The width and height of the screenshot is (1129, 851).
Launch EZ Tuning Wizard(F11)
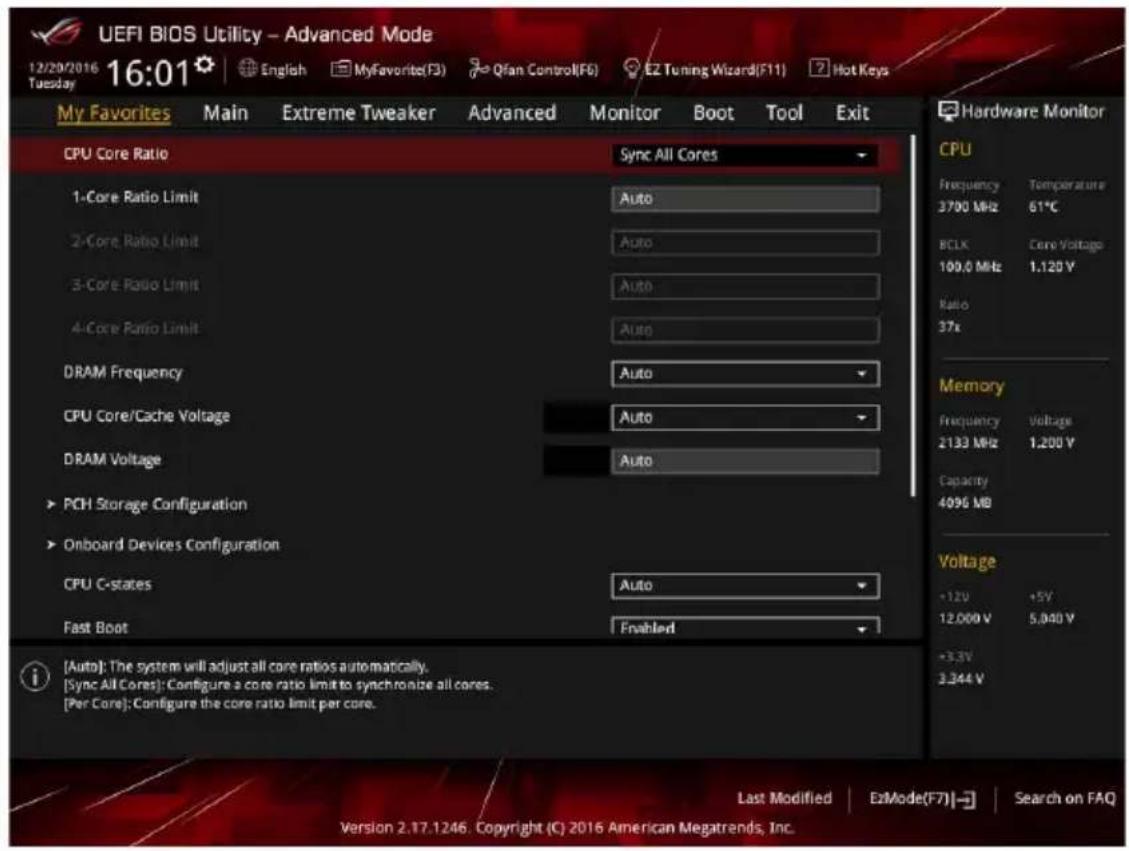coord(704,69)
